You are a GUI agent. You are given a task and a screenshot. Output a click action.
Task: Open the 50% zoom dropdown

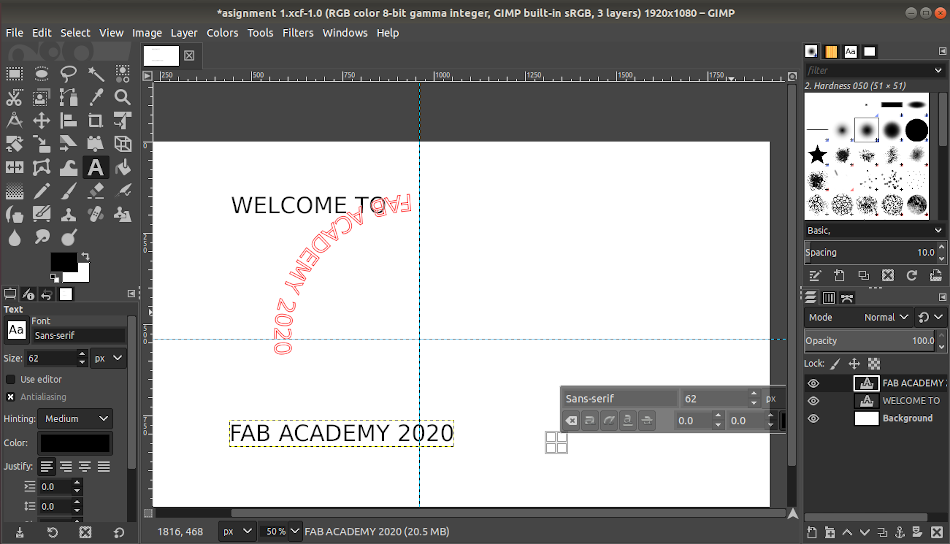tap(294, 531)
